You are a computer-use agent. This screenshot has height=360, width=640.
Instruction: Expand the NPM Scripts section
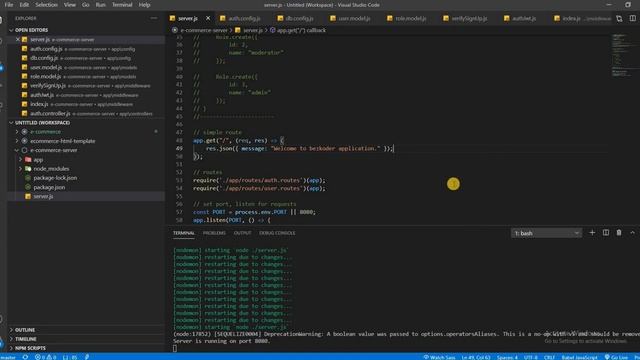[30, 348]
